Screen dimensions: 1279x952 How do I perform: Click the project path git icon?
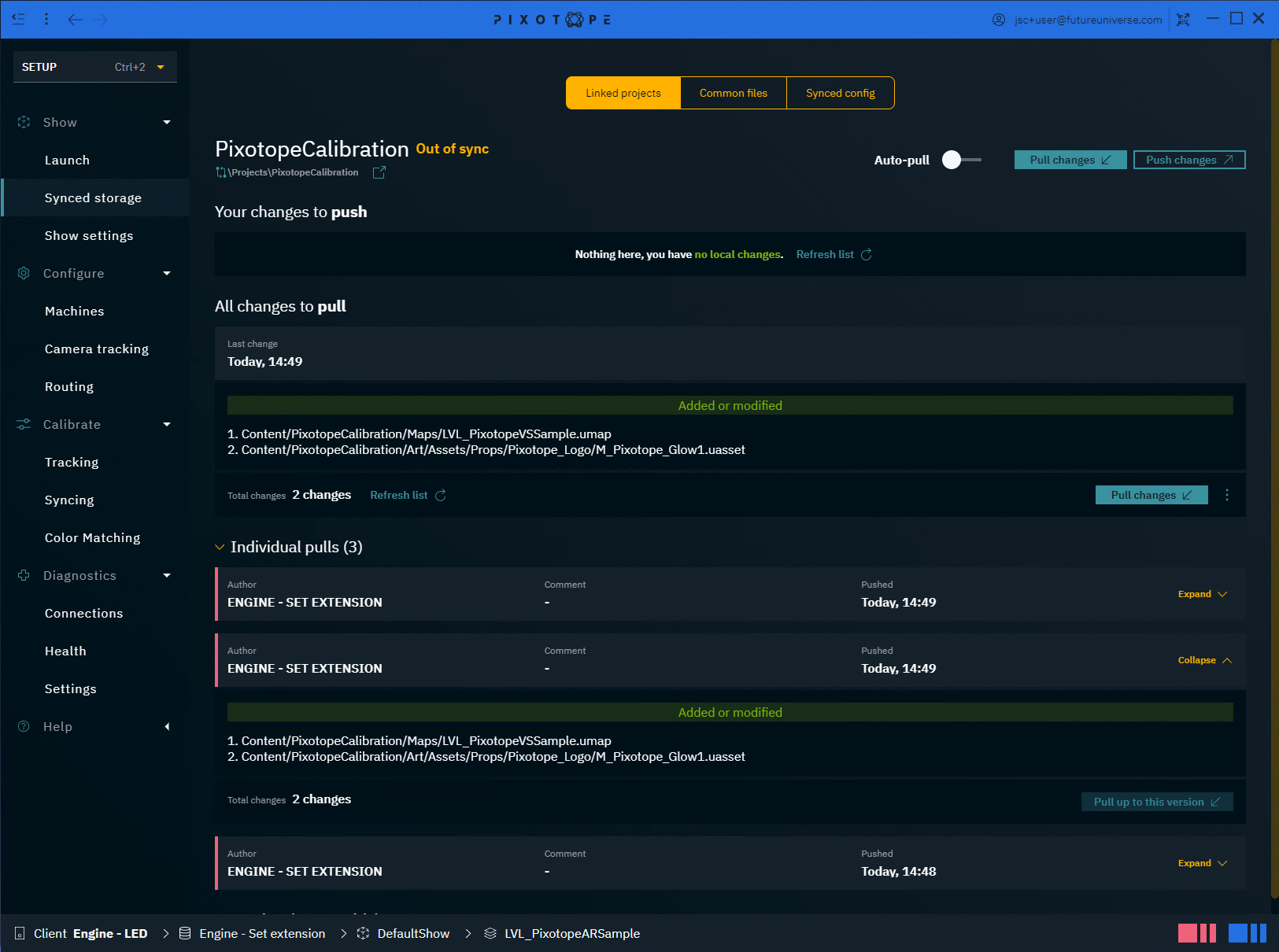[x=221, y=172]
